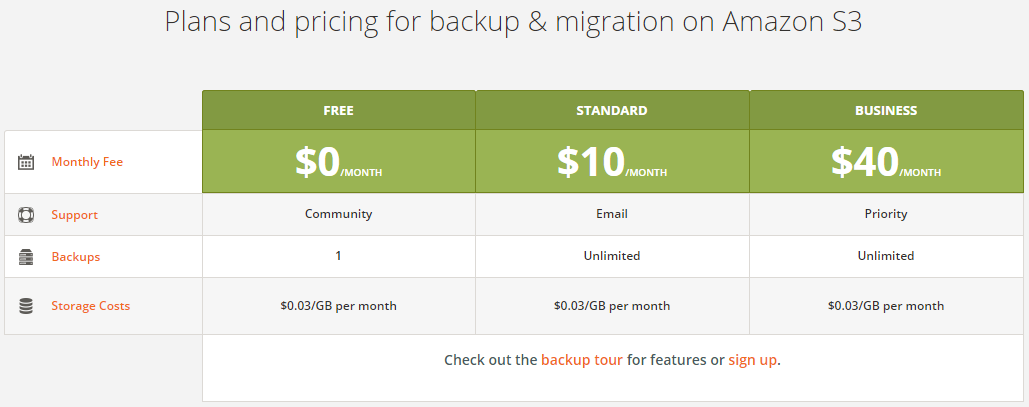This screenshot has width=1029, height=407.
Task: Click the lifebuoy Support icon
Action: pyautogui.click(x=26, y=215)
